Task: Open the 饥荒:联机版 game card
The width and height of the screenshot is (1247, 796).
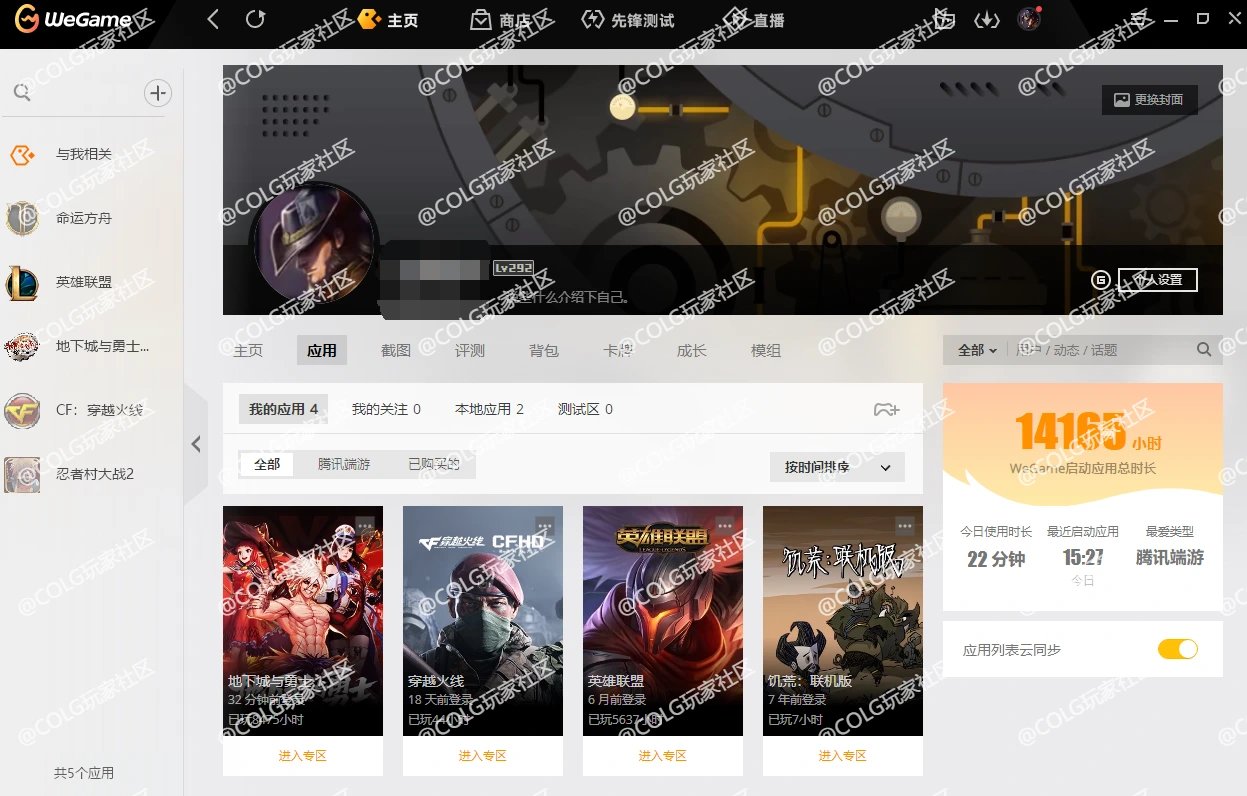Action: (x=843, y=621)
